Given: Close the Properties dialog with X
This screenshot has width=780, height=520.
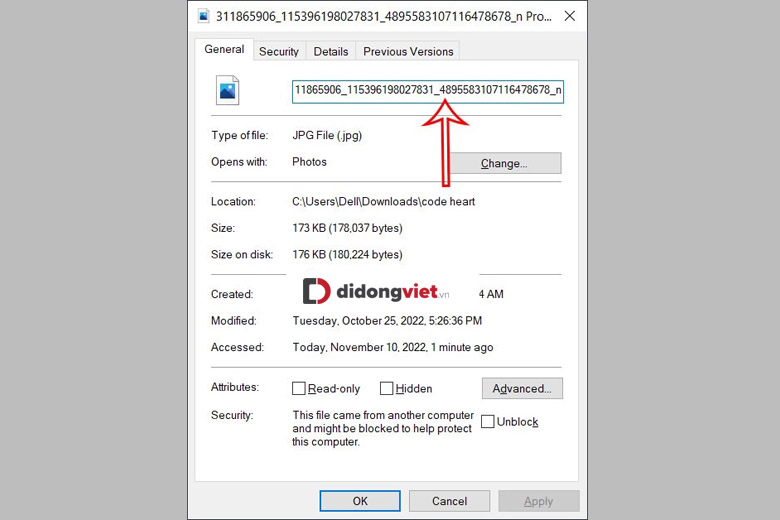Looking at the screenshot, I should click(569, 17).
